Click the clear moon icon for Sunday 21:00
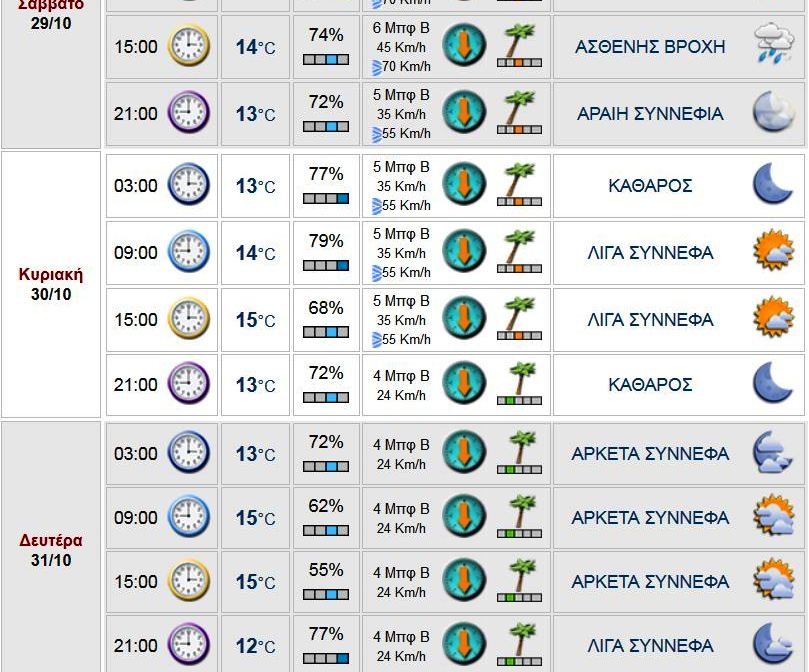The height and width of the screenshot is (672, 809). [772, 384]
